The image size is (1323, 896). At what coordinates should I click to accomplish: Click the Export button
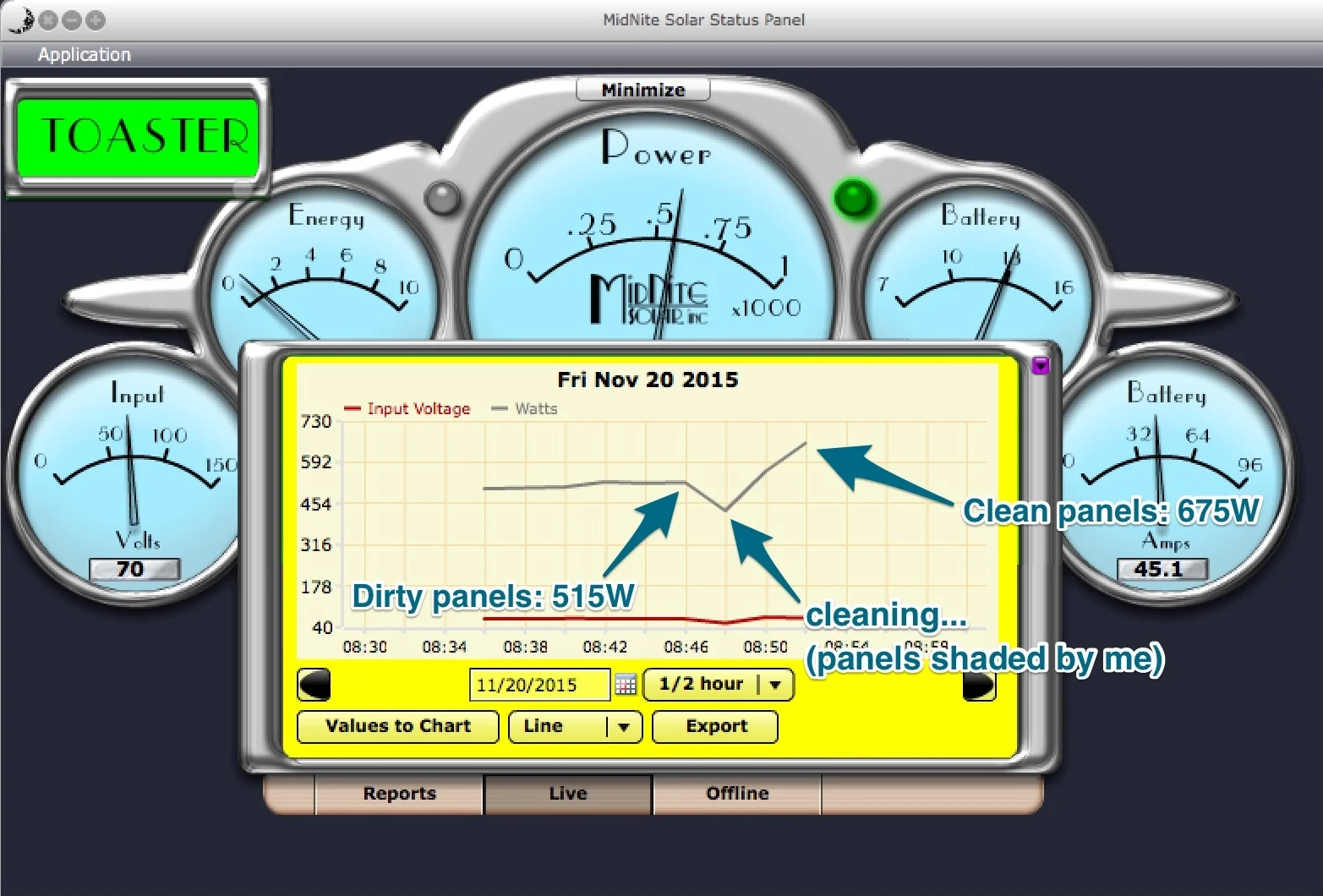coord(716,726)
